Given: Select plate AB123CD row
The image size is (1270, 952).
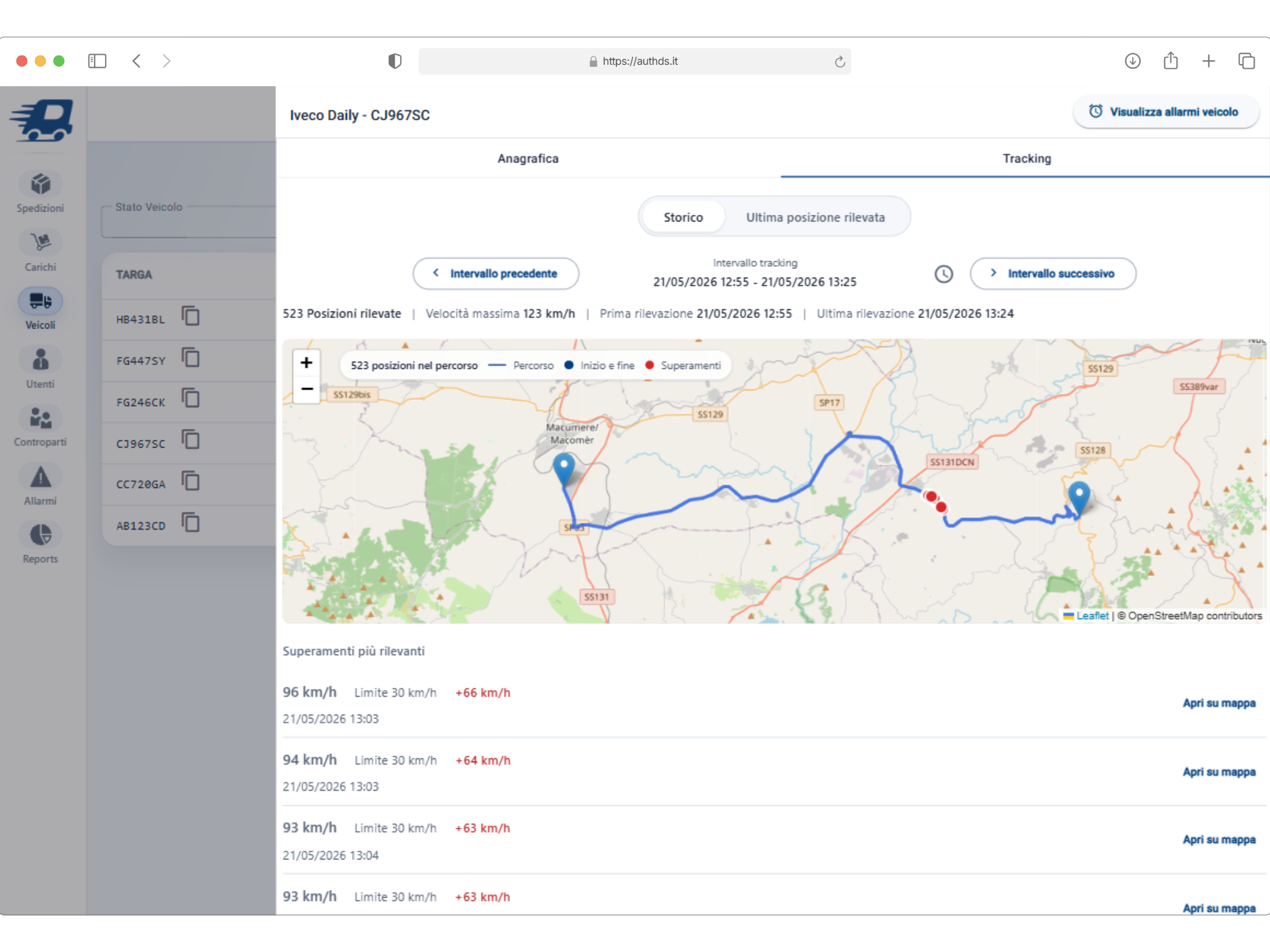Looking at the screenshot, I should click(189, 526).
